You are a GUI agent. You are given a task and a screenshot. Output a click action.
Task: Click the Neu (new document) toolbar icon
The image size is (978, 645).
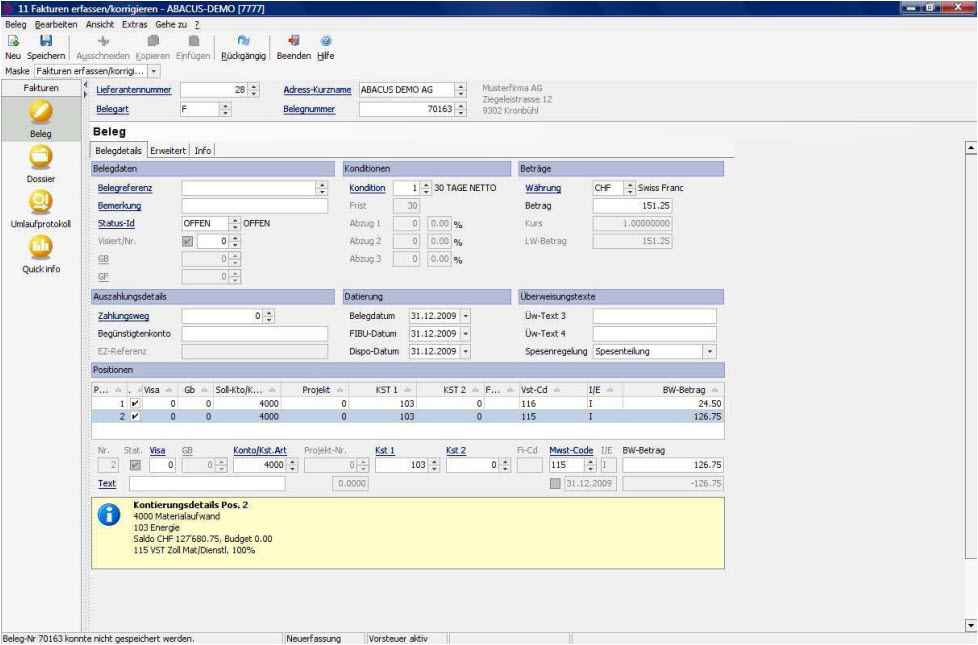13,41
